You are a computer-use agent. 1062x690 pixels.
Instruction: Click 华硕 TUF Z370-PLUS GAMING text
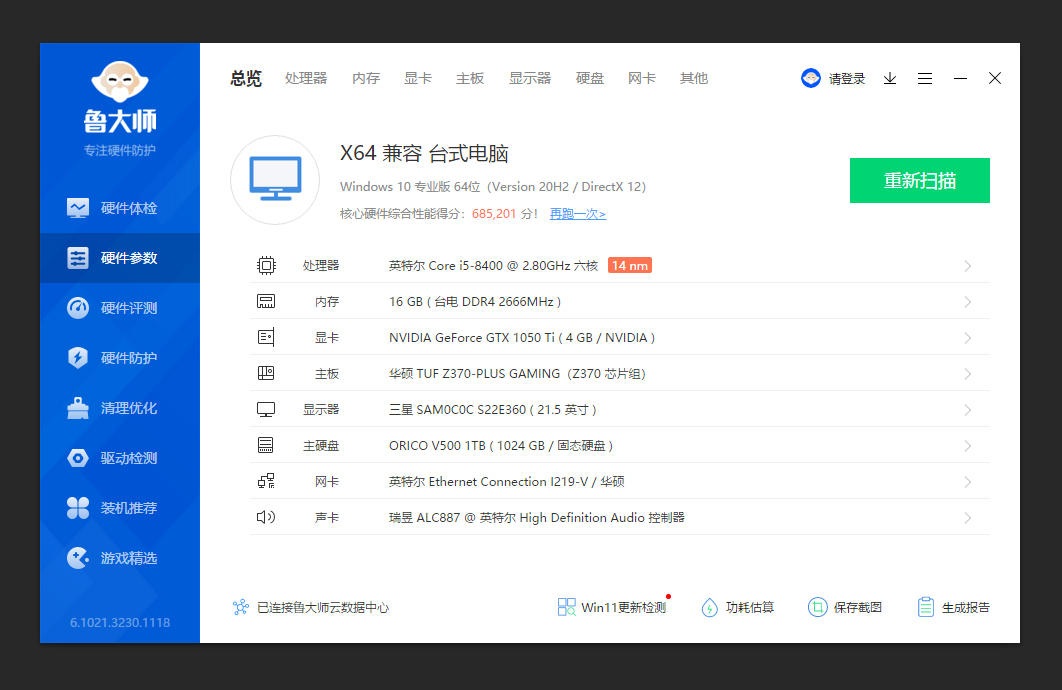[517, 373]
